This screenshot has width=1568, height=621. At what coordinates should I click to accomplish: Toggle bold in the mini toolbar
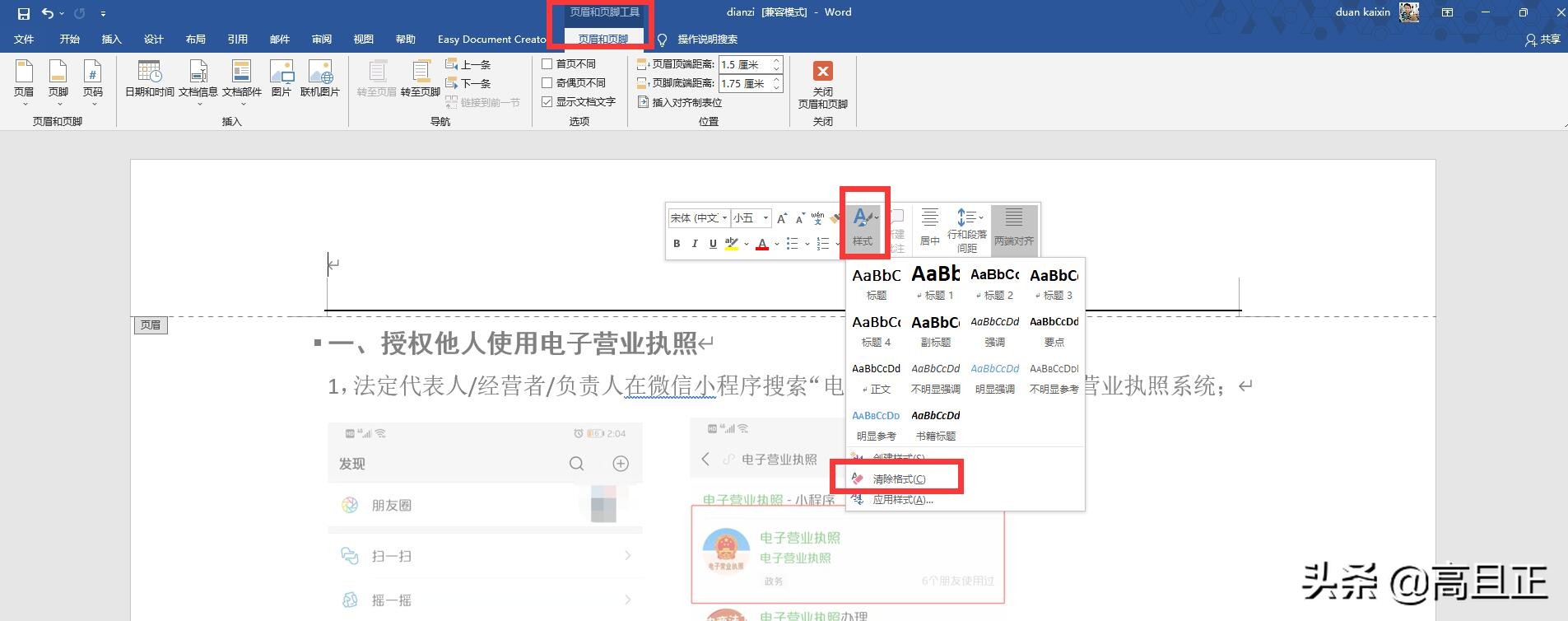tap(677, 244)
